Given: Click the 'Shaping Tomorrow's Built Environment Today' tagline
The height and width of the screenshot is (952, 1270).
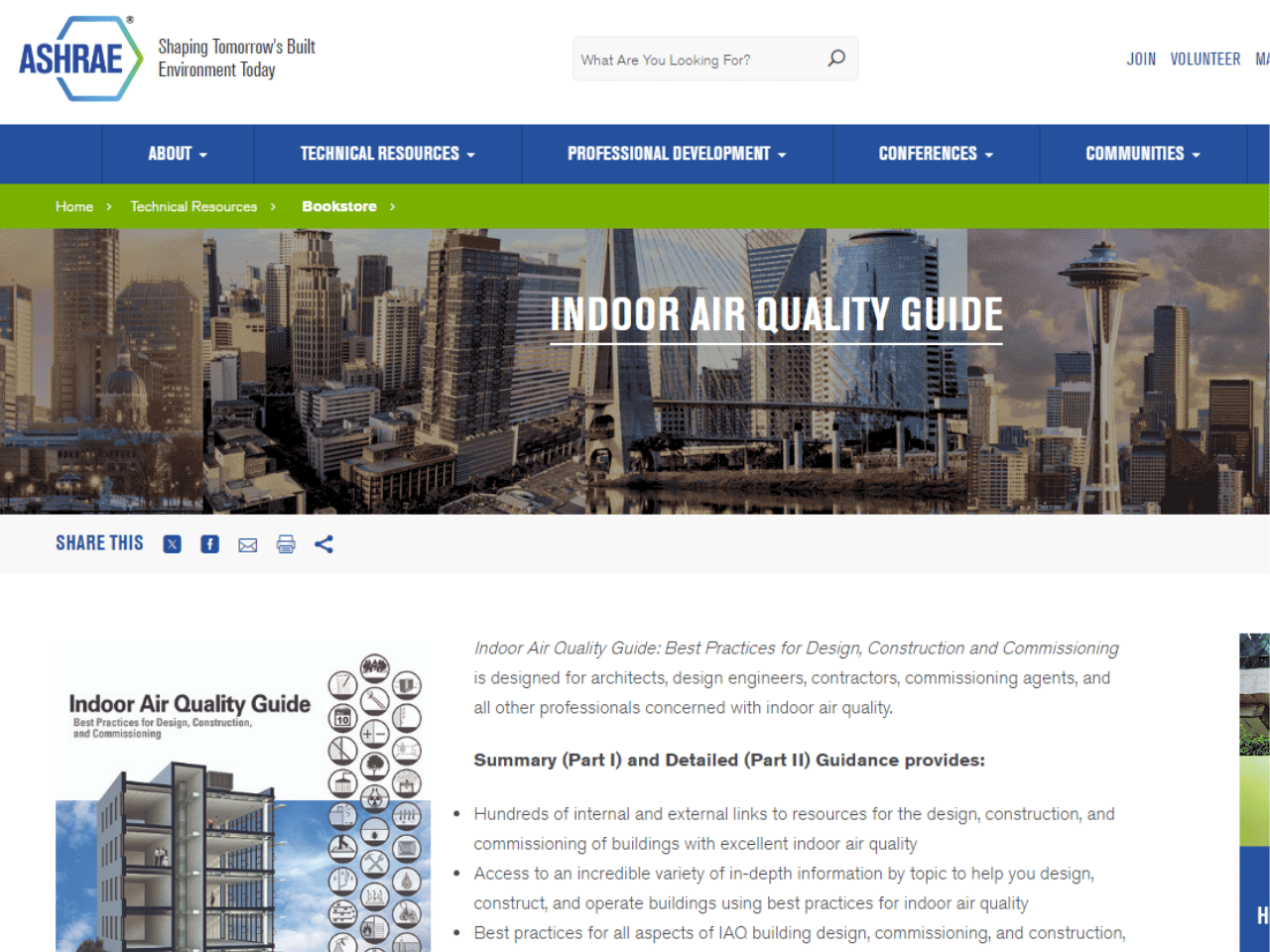Looking at the screenshot, I should [x=236, y=58].
